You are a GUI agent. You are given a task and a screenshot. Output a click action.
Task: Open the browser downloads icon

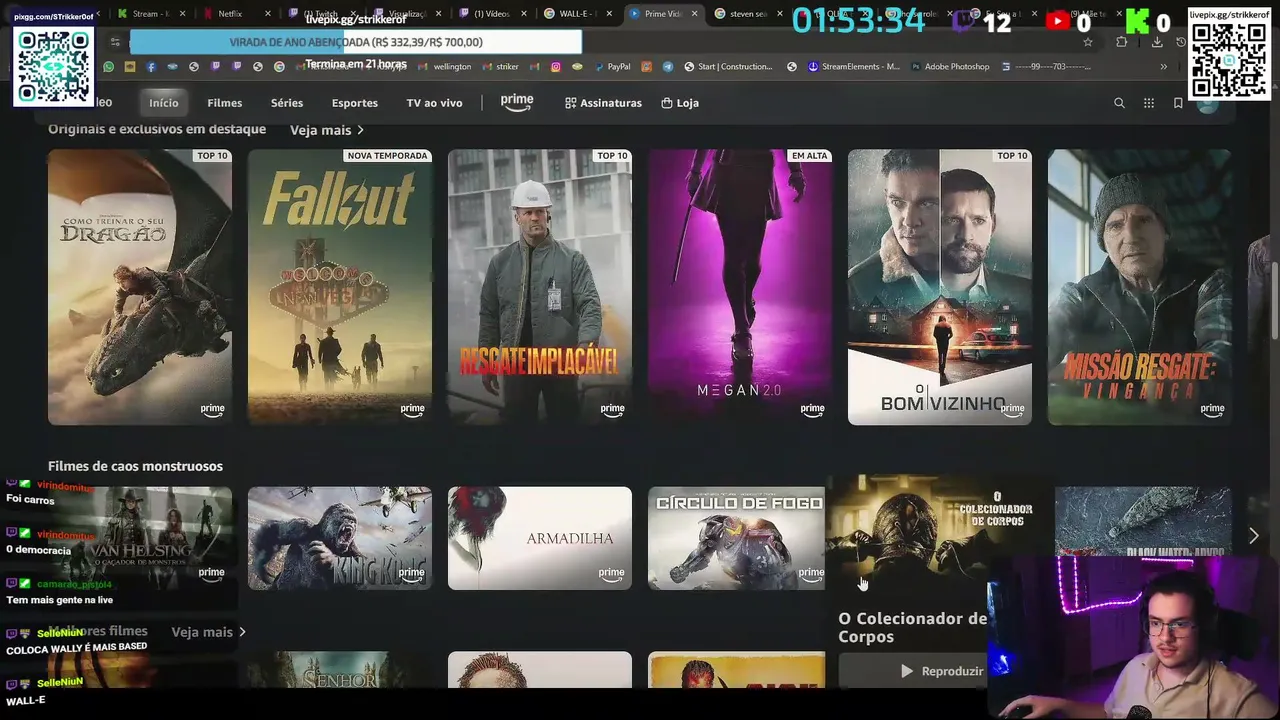click(1157, 42)
